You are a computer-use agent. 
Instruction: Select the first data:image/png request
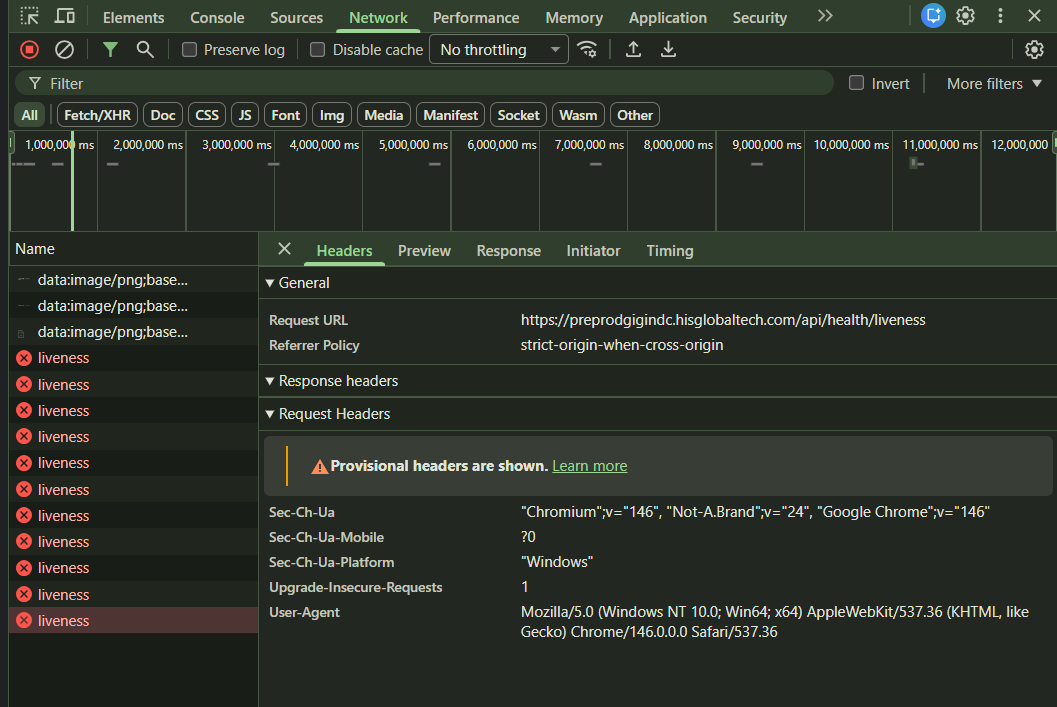pos(133,280)
